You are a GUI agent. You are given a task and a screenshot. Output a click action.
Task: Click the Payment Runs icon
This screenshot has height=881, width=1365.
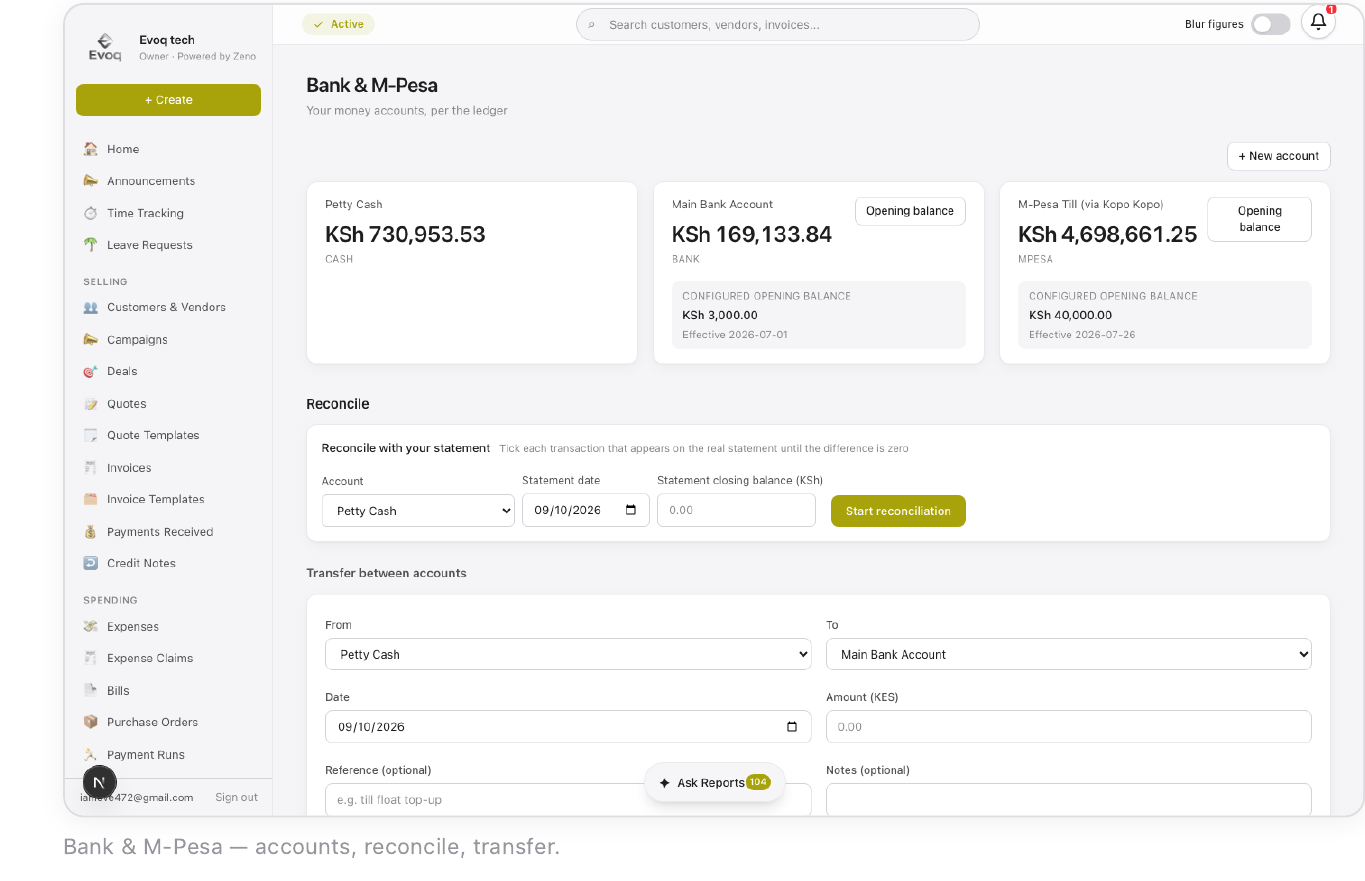(91, 755)
